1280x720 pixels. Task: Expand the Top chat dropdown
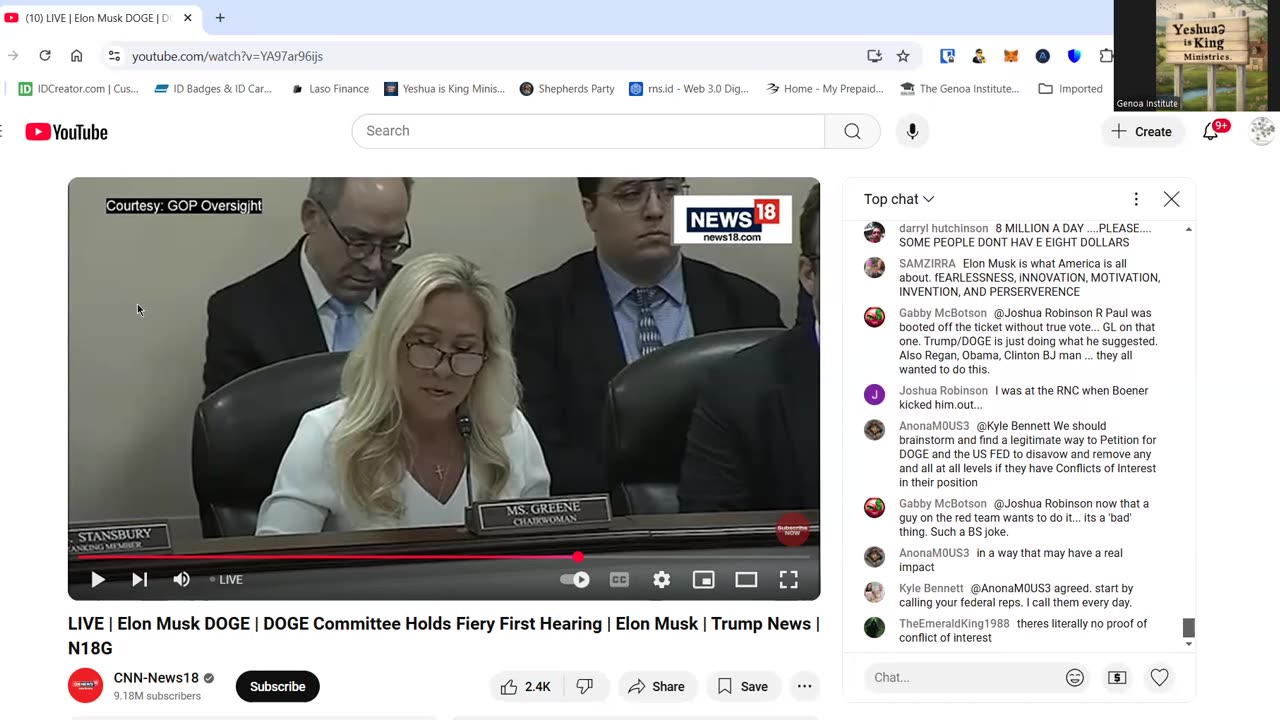[x=899, y=199]
